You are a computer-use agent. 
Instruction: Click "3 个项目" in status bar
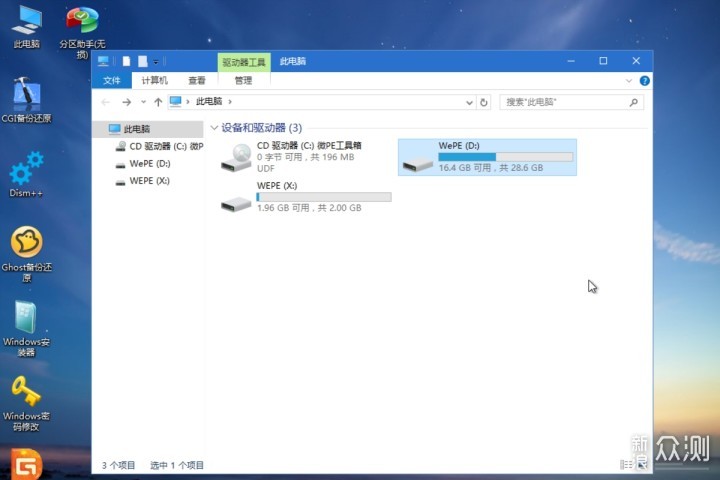pos(118,465)
